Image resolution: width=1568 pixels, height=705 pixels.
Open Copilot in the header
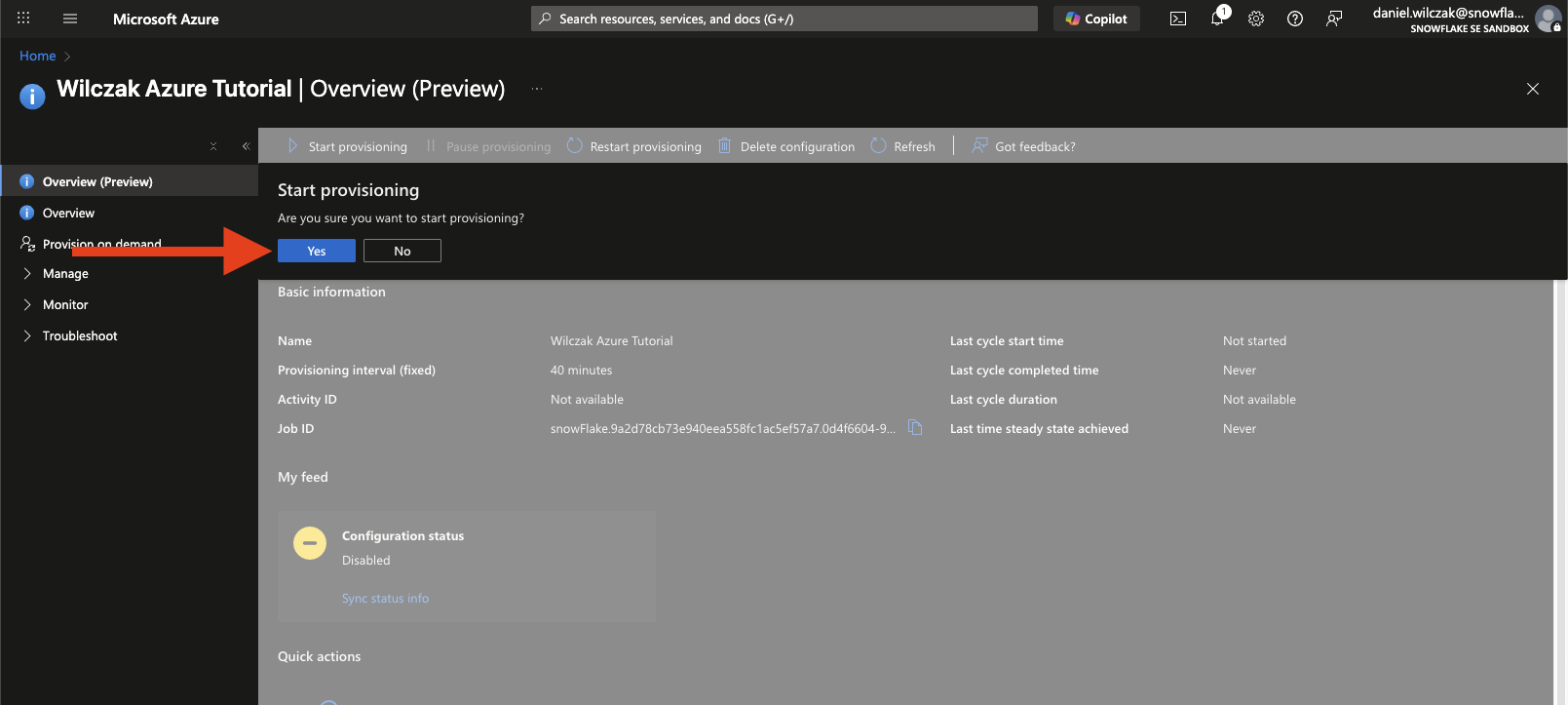1096,19
